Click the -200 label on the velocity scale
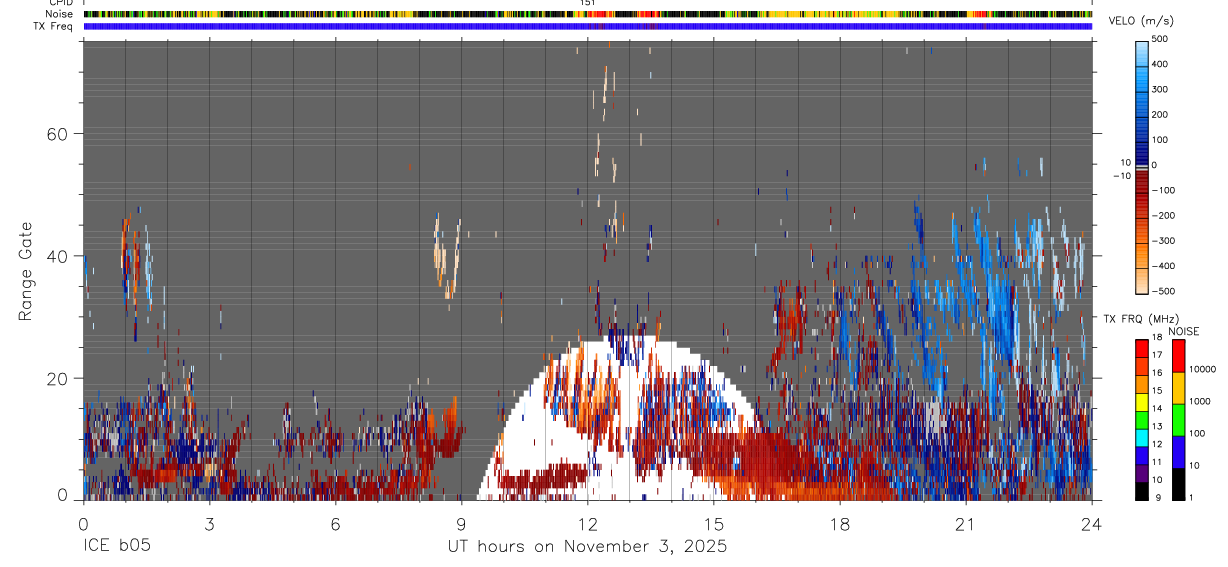This screenshot has width=1228, height=567. (x=1164, y=216)
